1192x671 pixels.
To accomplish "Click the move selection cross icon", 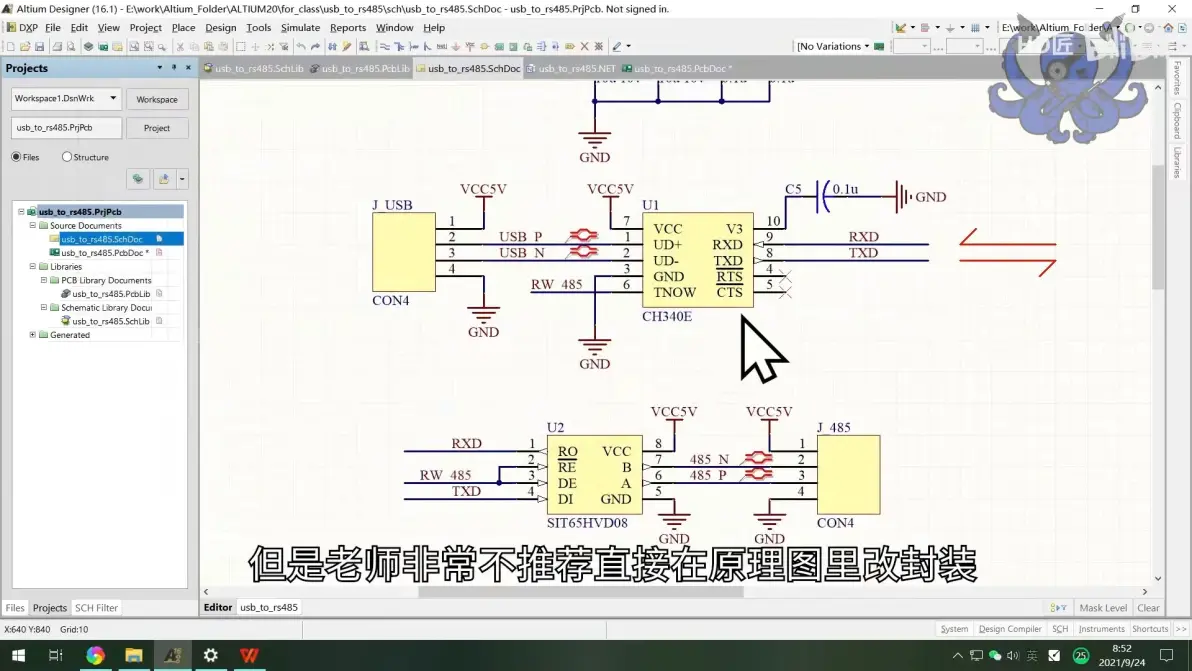I will [255, 46].
